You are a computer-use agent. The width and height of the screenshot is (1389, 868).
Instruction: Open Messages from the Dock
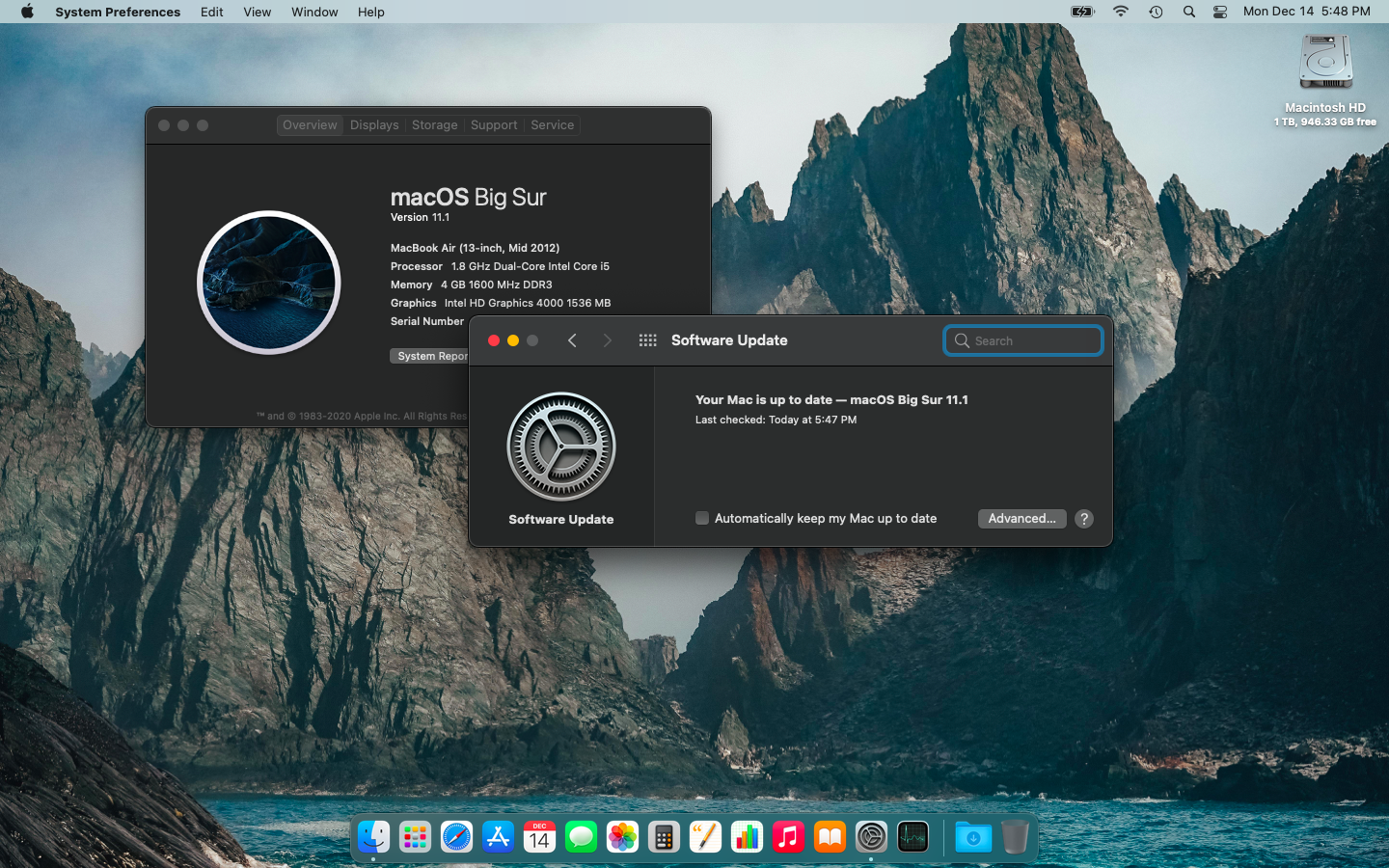coord(581,837)
